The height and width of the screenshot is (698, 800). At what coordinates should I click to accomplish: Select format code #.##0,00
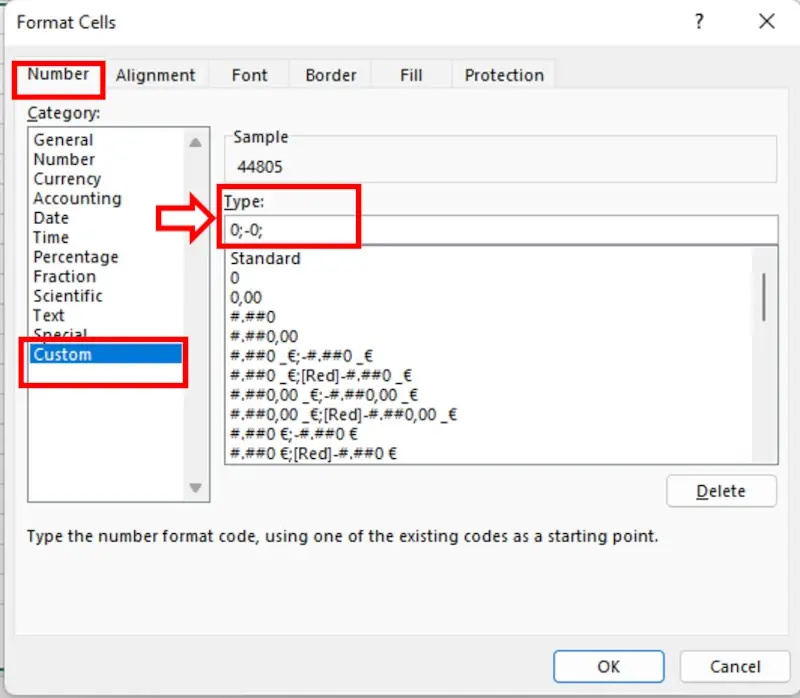264,336
